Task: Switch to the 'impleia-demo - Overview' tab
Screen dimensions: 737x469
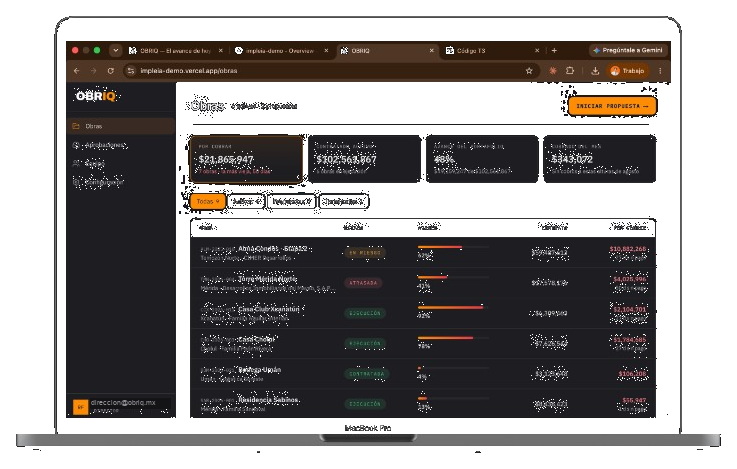Action: pyautogui.click(x=280, y=50)
